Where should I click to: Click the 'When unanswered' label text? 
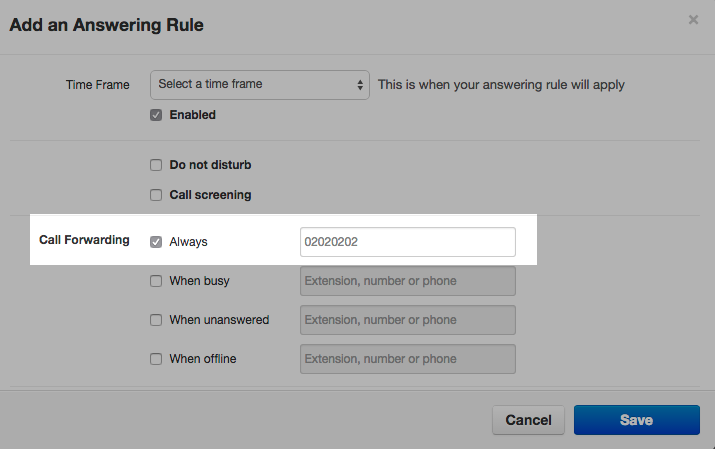[x=219, y=320]
